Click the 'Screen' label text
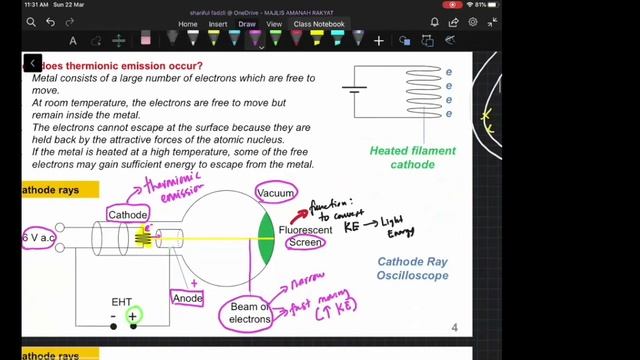Screen dimensions: 640x360 305,242
